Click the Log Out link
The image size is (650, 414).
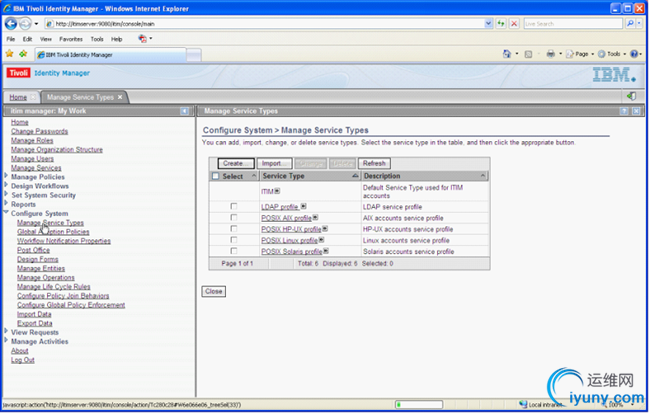(x=23, y=360)
